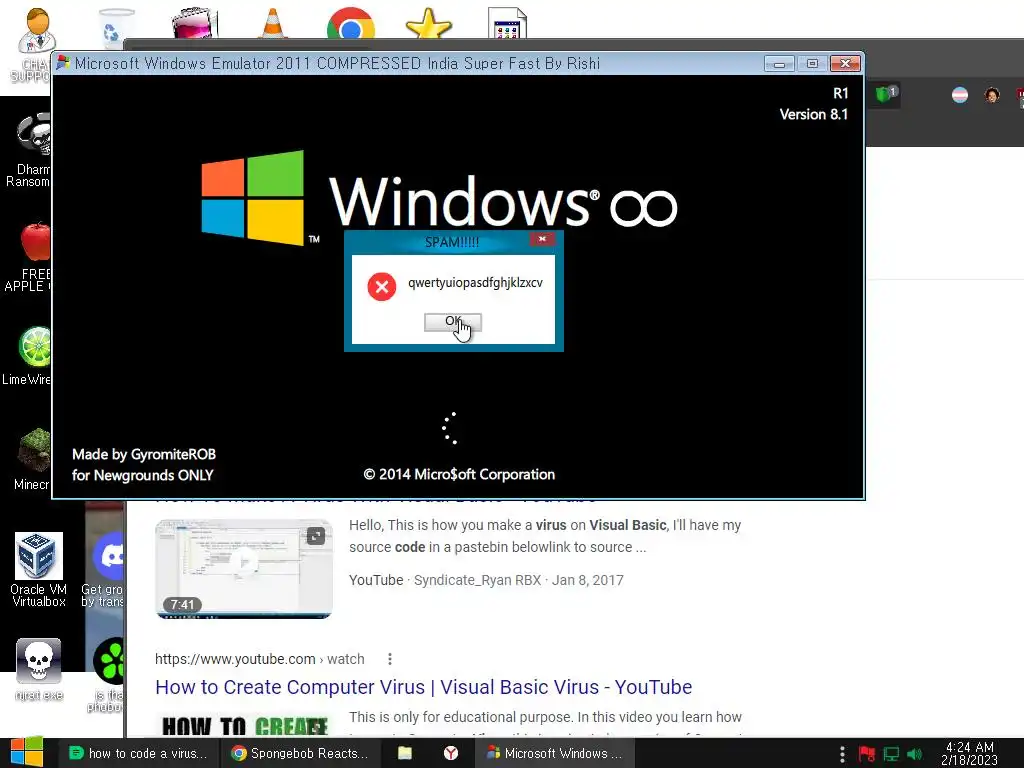Open the Minecraft desktop icon
The image size is (1024, 768).
31,458
